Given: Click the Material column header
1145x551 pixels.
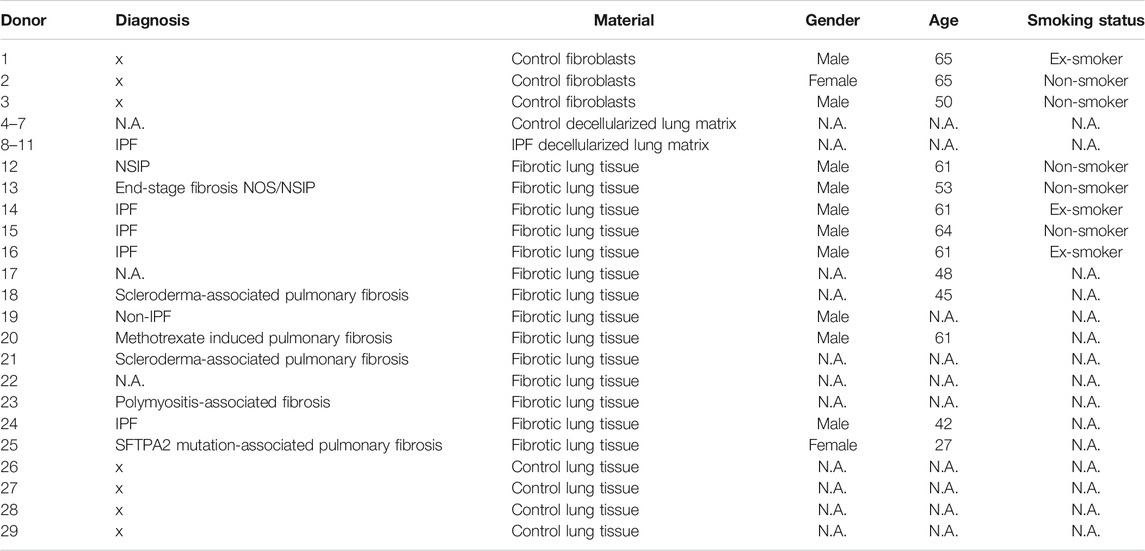Looking at the screenshot, I should tap(624, 20).
